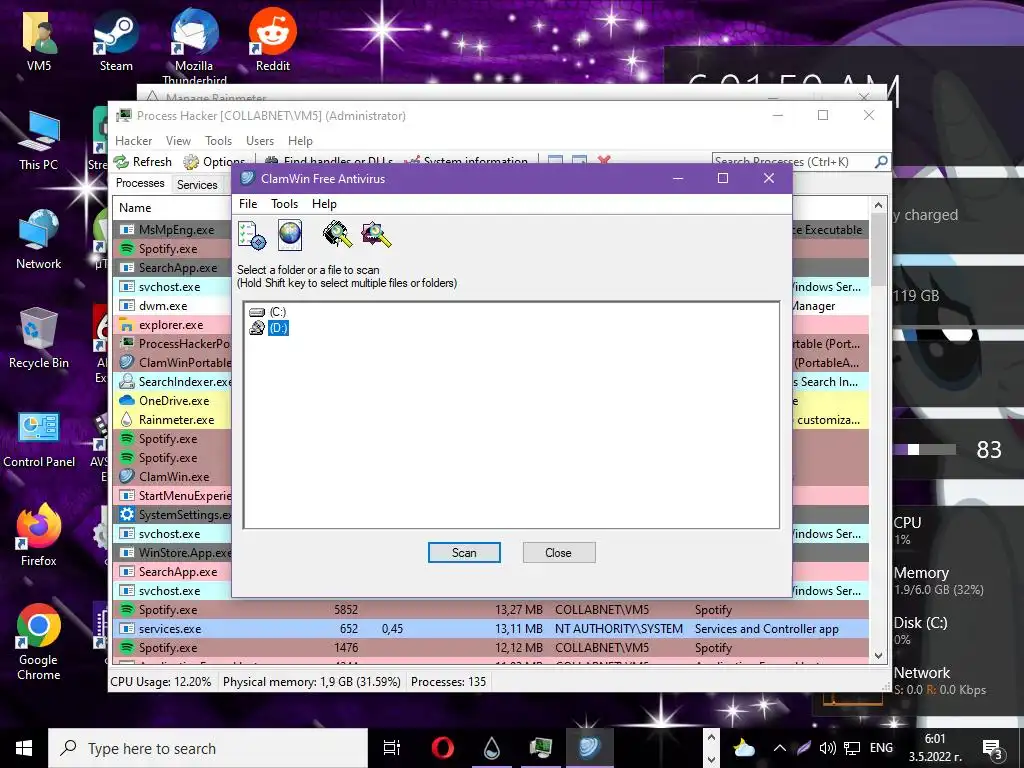
Task: Open the Process Hacker Help menu
Action: tap(300, 140)
